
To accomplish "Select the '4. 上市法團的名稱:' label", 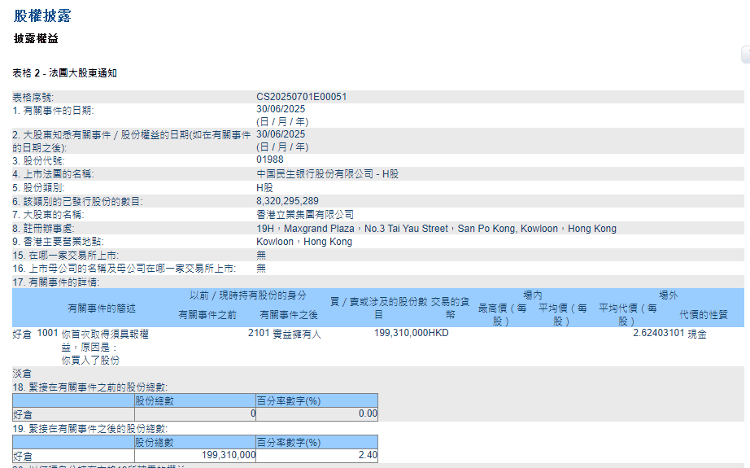I will coord(53,174).
